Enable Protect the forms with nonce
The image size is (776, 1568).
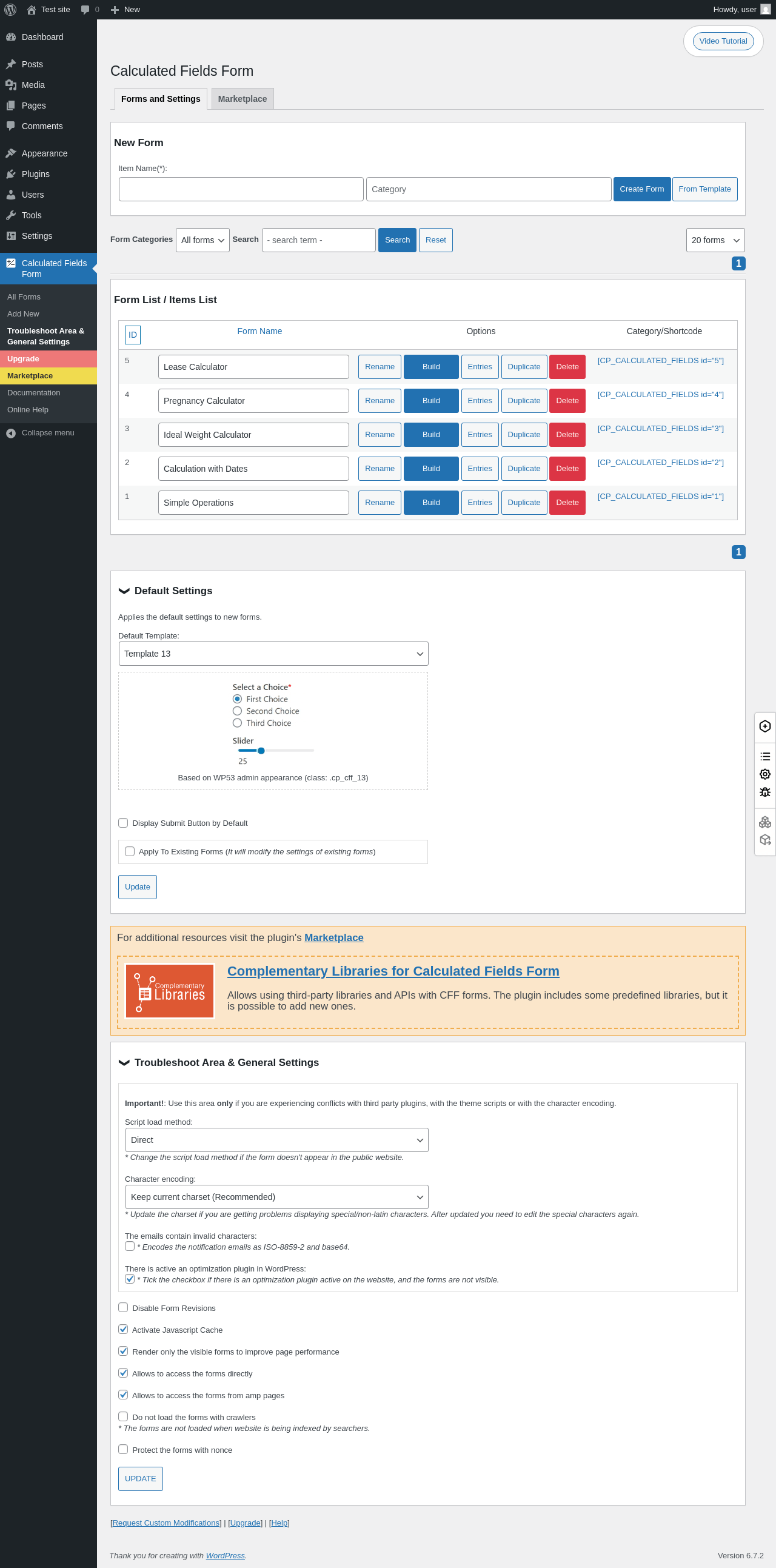123,1449
